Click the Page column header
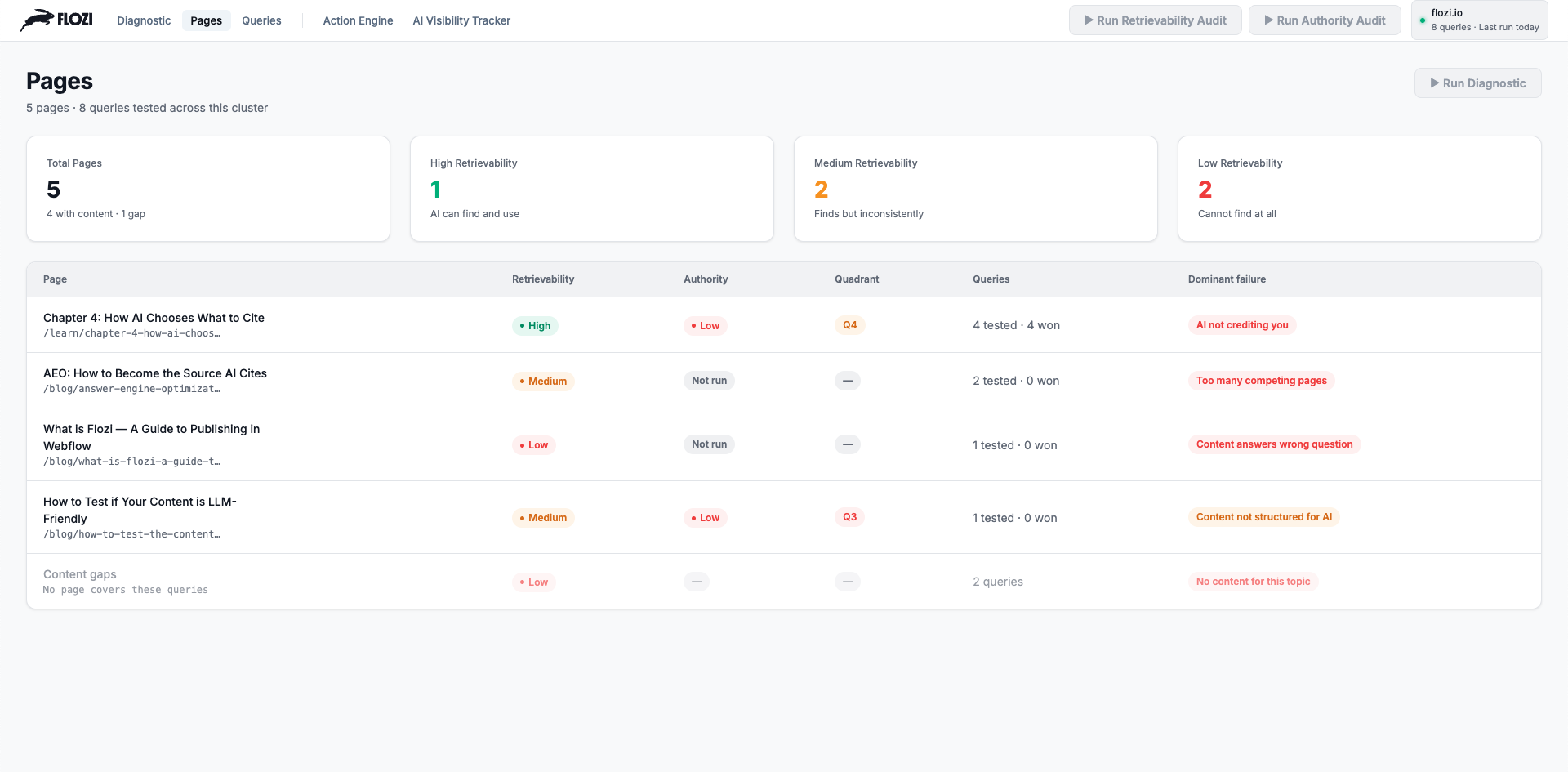1568x772 pixels. coord(55,279)
